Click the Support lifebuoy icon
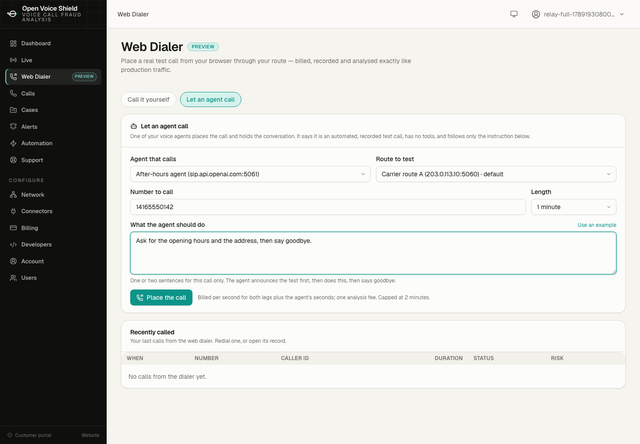The width and height of the screenshot is (640, 444). [x=13, y=160]
